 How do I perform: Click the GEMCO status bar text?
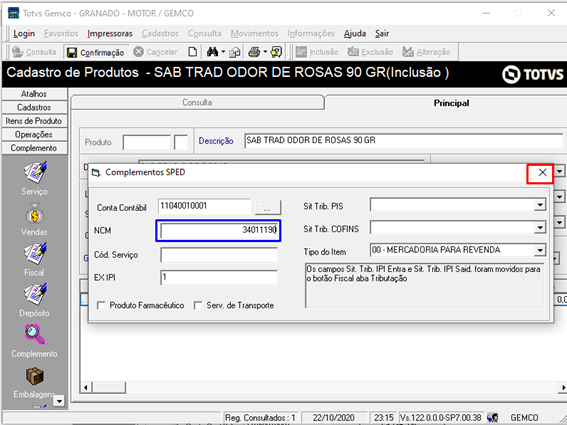[x=524, y=418]
